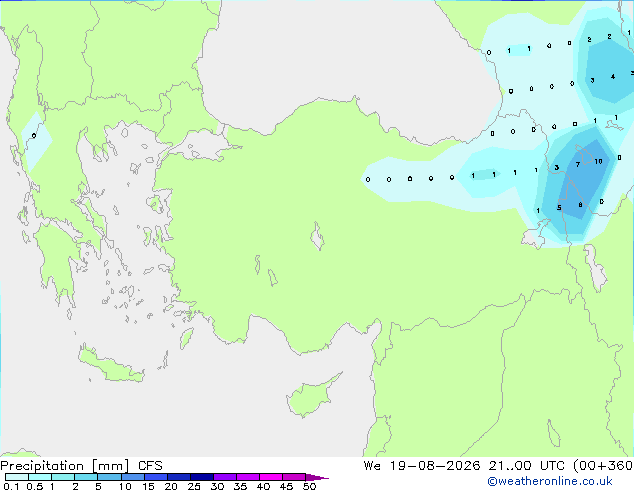
Task: Click legend tick label "40"
Action: tap(263, 486)
